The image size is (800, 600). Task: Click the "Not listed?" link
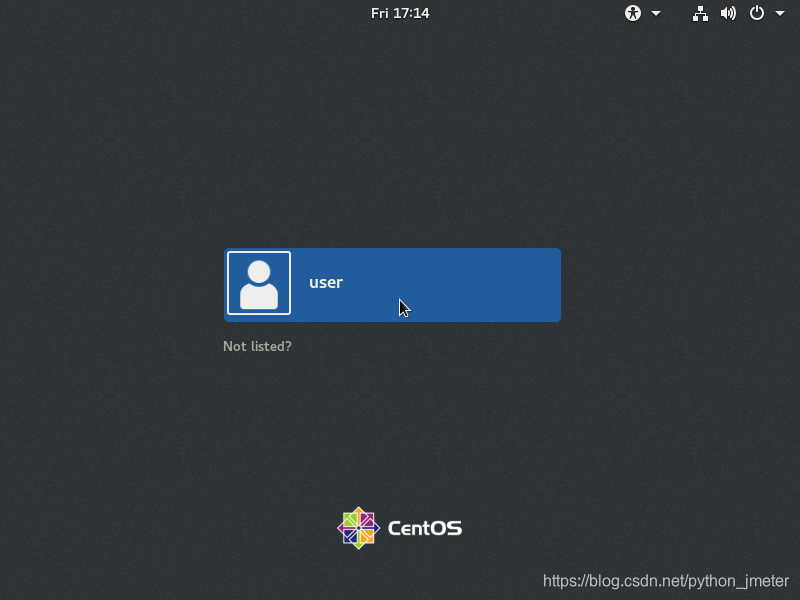(x=257, y=346)
